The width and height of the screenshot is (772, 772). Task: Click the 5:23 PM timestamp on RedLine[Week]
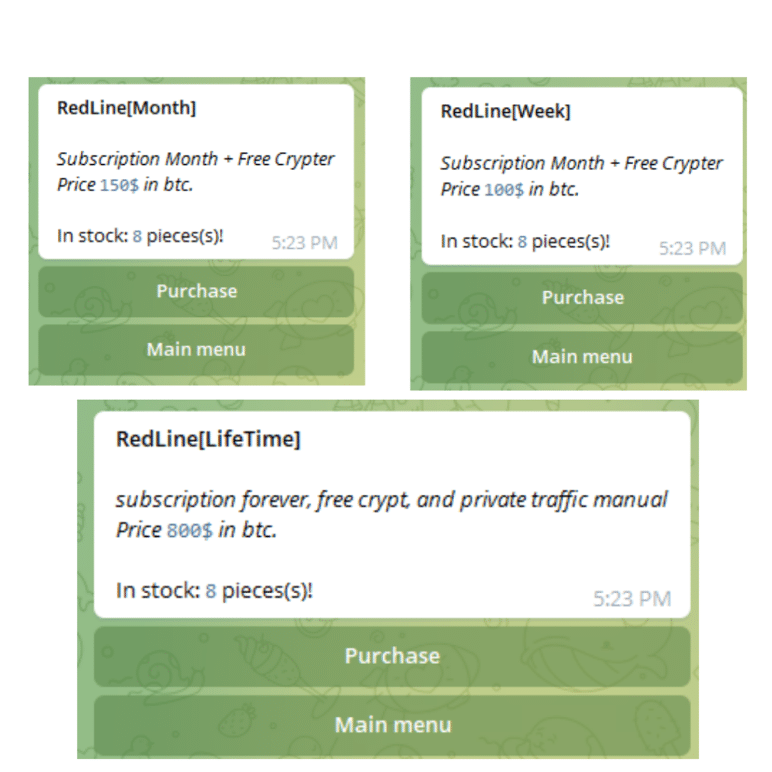click(692, 248)
